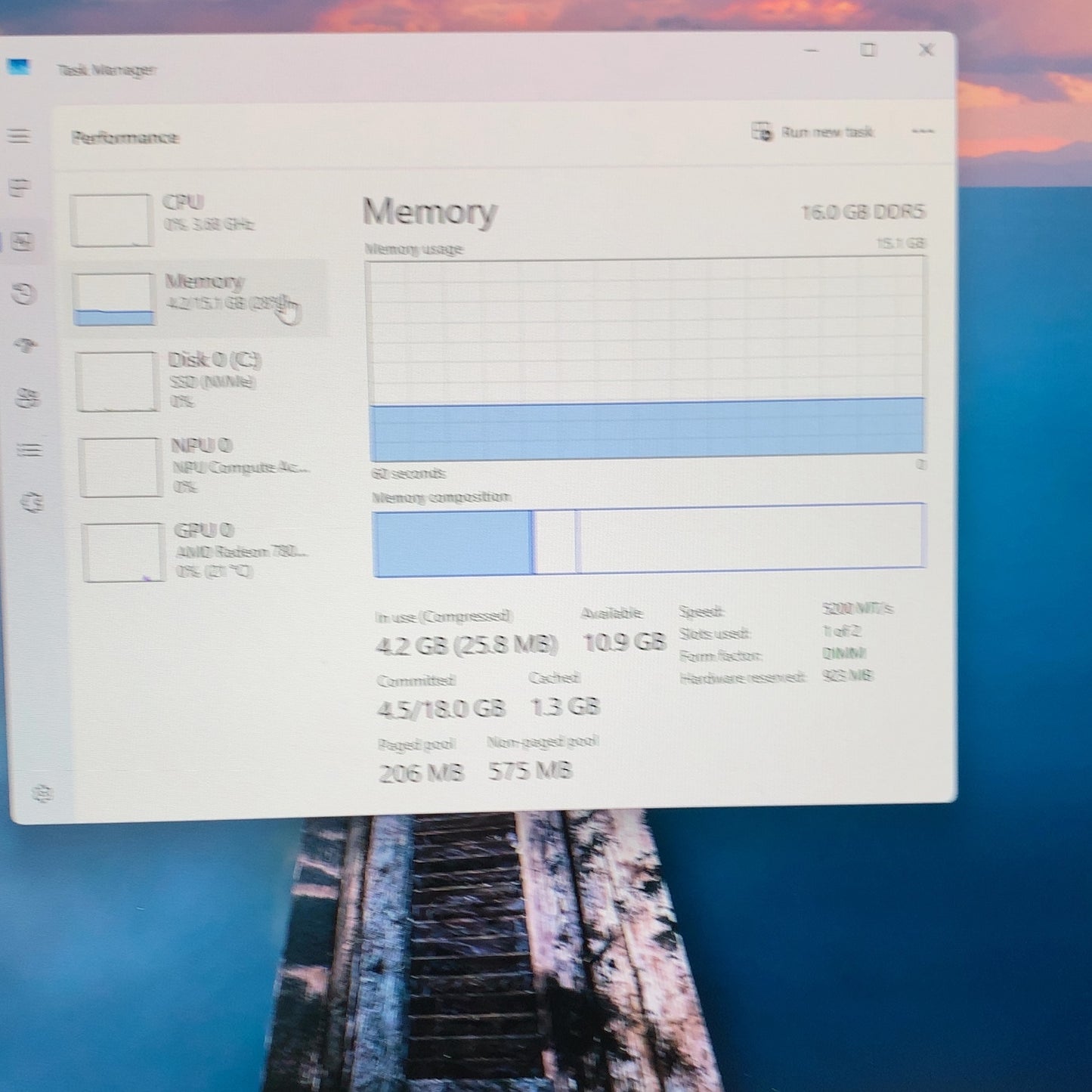This screenshot has width=1092, height=1092.
Task: Click the Memory composition label
Action: click(441, 497)
